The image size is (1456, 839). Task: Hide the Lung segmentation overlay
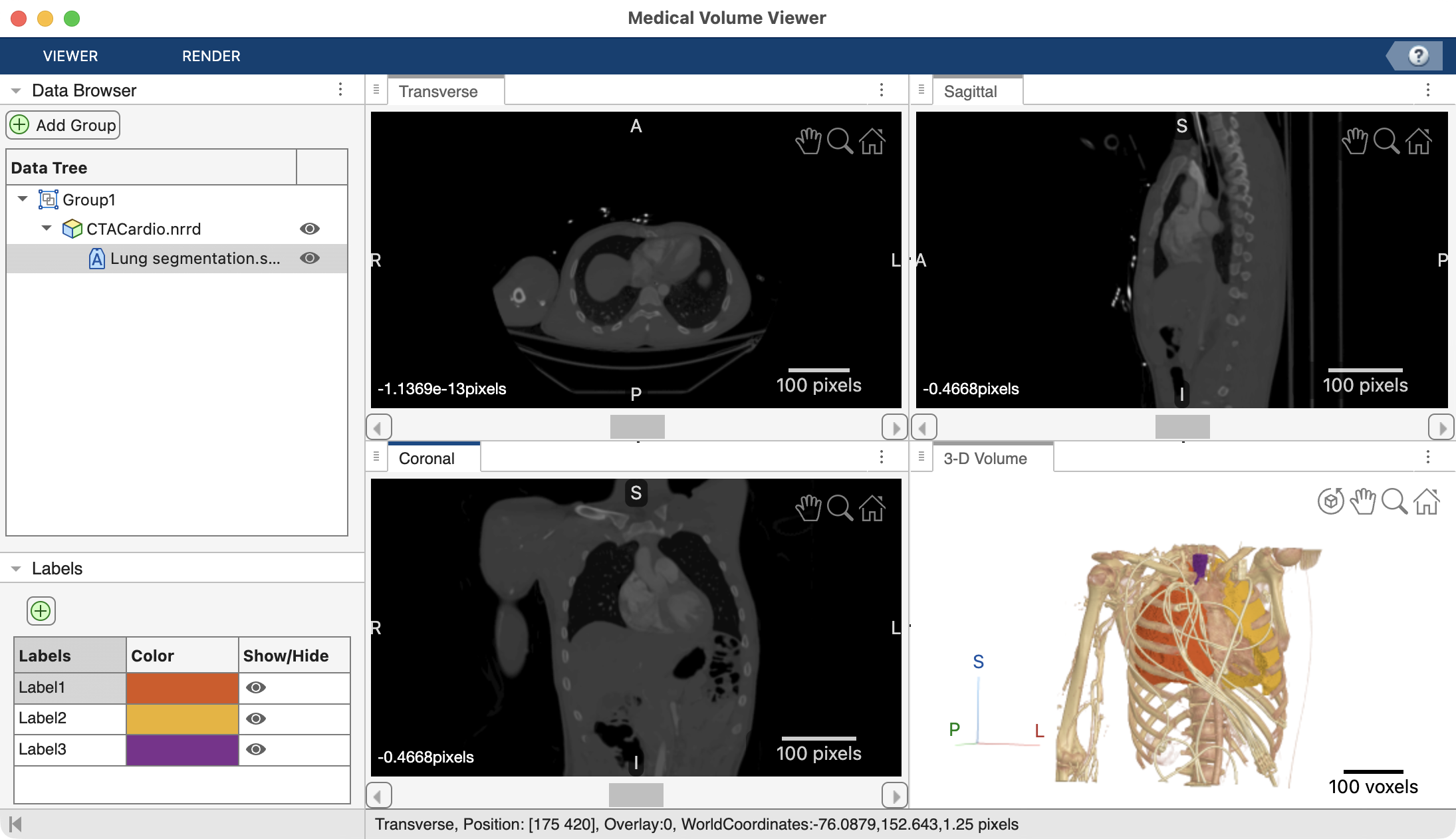tap(310, 259)
